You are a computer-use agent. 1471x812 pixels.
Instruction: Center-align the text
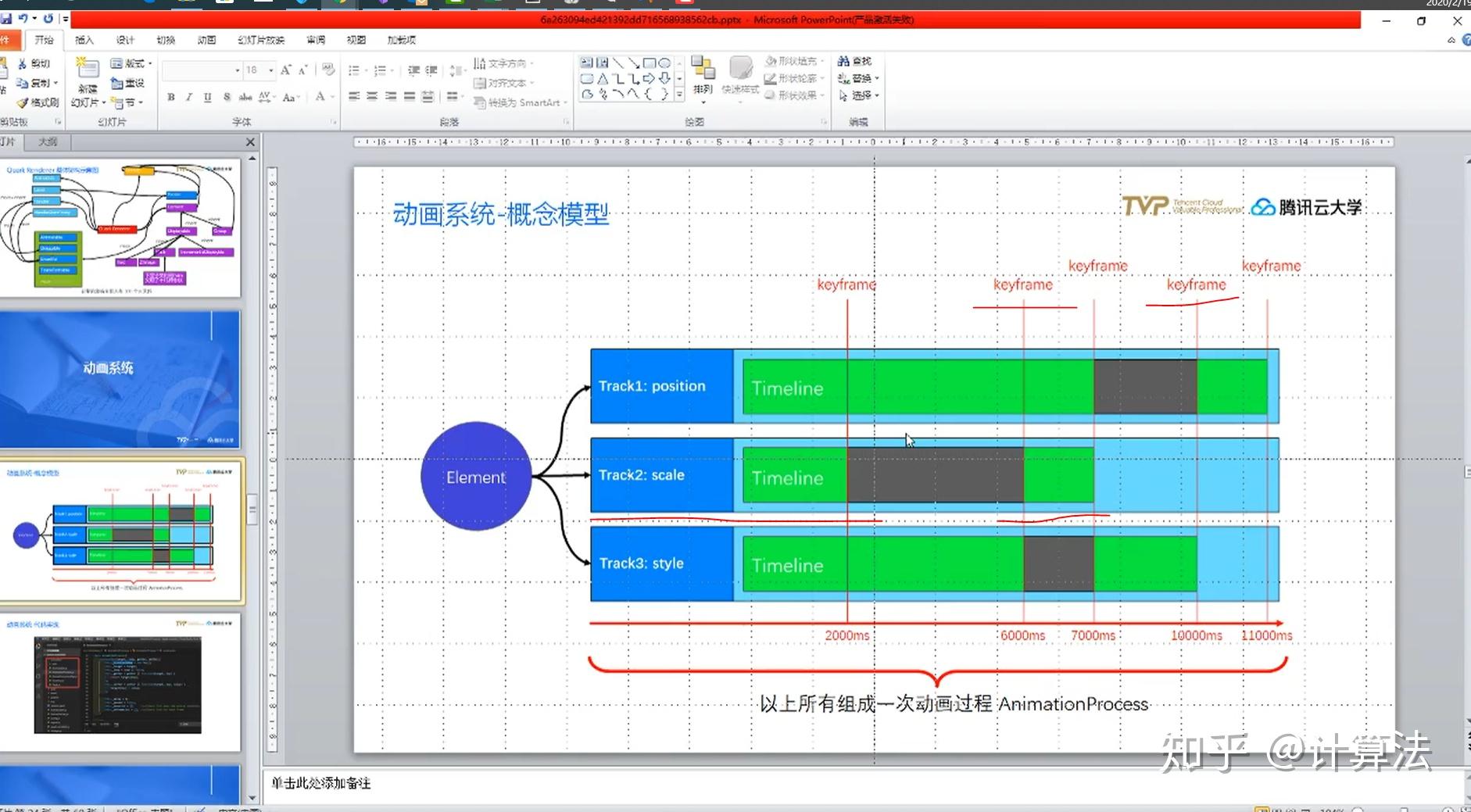372,96
